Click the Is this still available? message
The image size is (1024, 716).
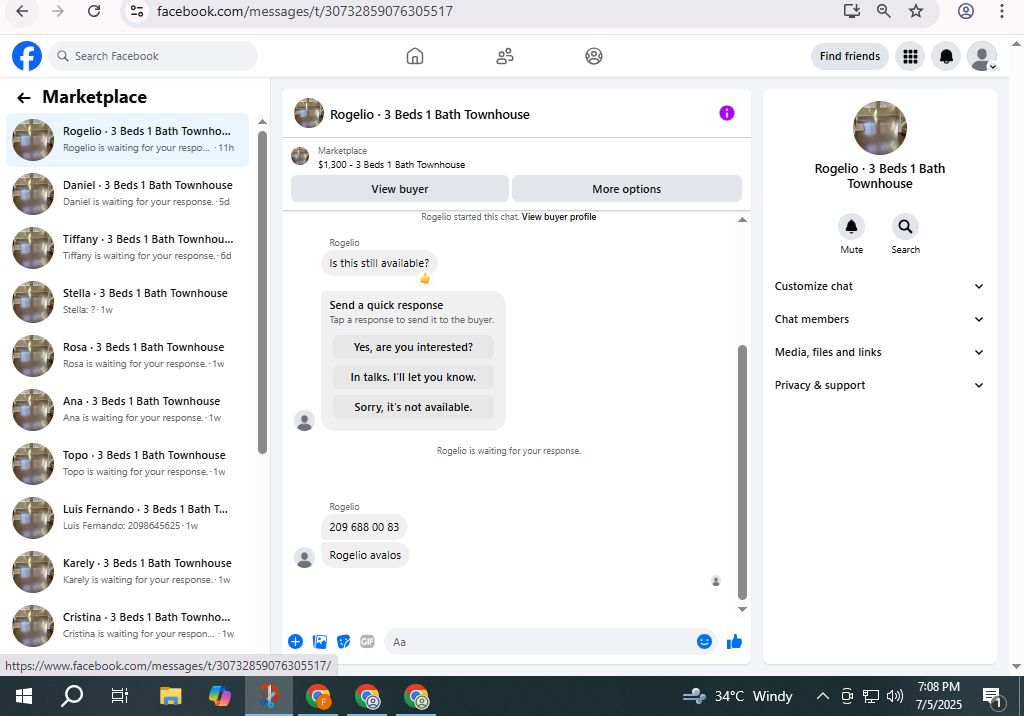pyautogui.click(x=379, y=263)
